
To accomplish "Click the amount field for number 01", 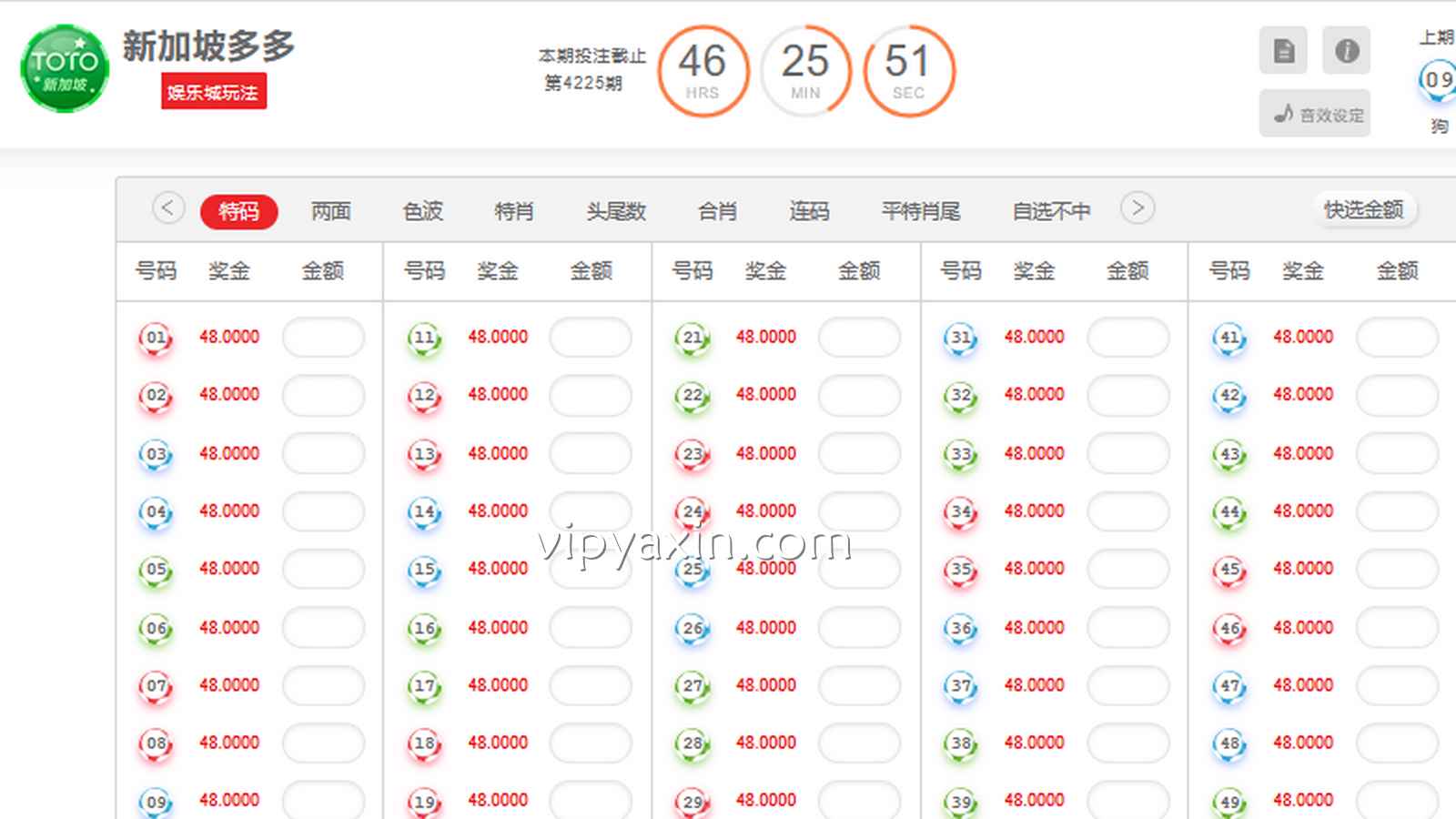I will 323,338.
